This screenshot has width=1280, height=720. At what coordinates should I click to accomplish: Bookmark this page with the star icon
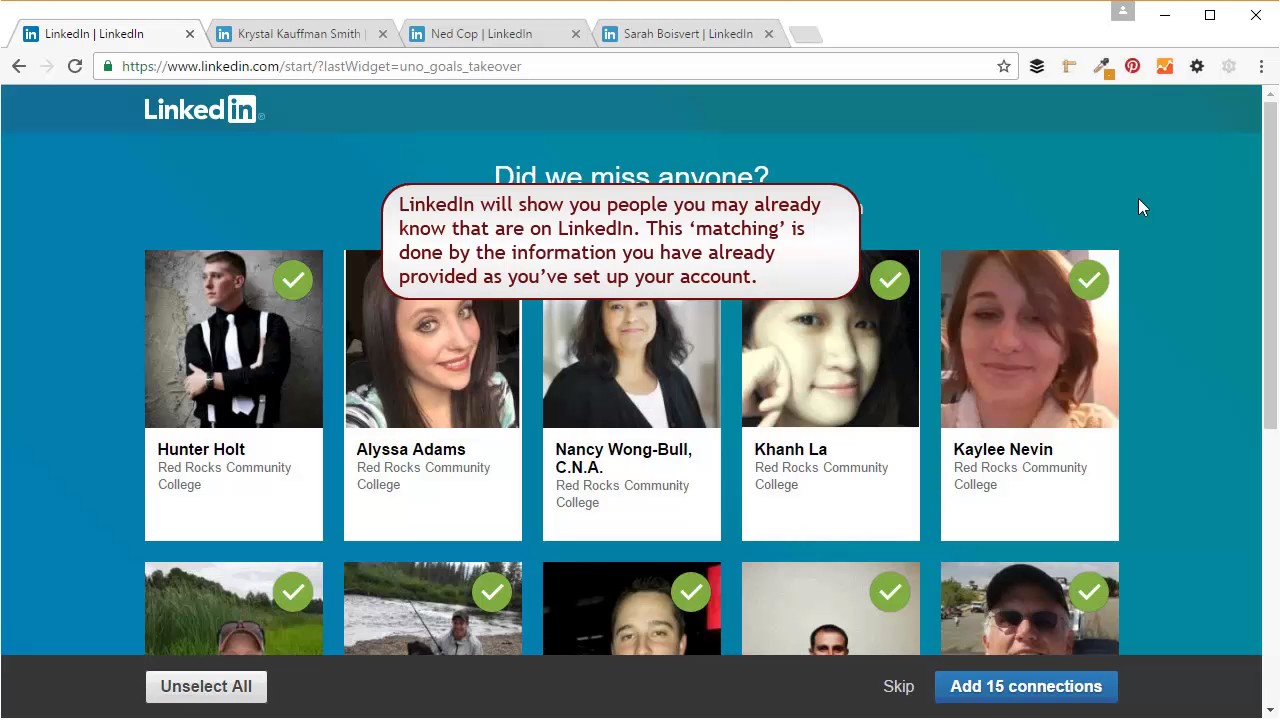1004,66
